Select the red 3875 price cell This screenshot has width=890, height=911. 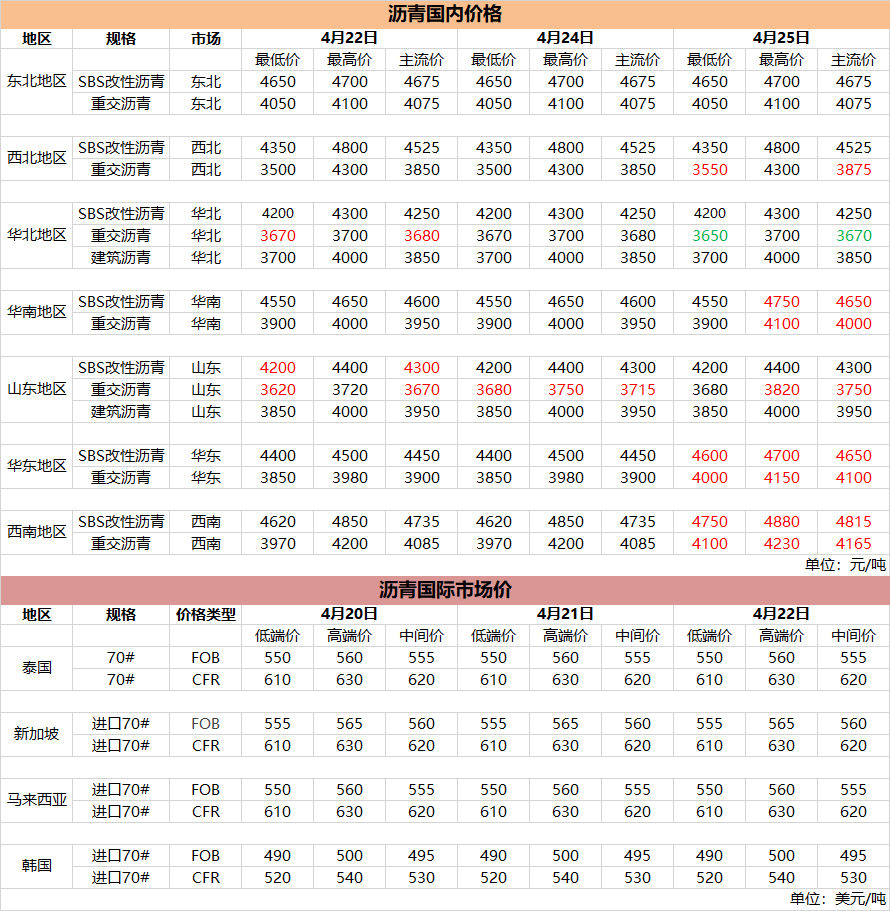[x=853, y=170]
